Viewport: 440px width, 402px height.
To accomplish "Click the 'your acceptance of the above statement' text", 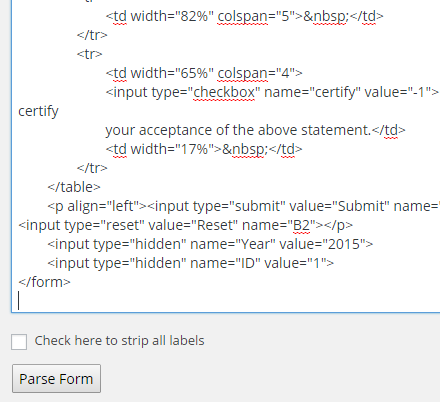I will [x=238, y=130].
